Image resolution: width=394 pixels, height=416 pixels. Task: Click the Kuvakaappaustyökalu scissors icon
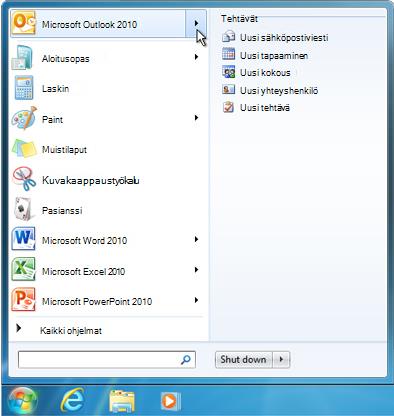24,179
